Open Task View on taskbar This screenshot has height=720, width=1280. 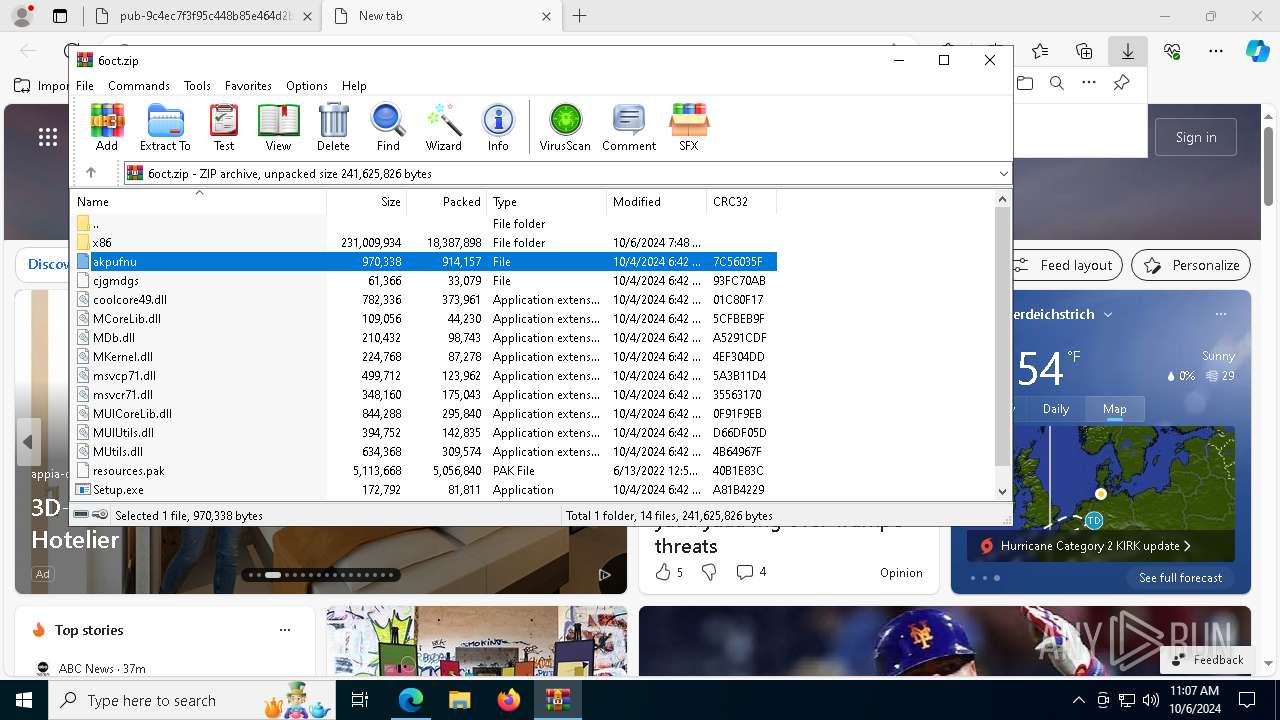point(361,700)
